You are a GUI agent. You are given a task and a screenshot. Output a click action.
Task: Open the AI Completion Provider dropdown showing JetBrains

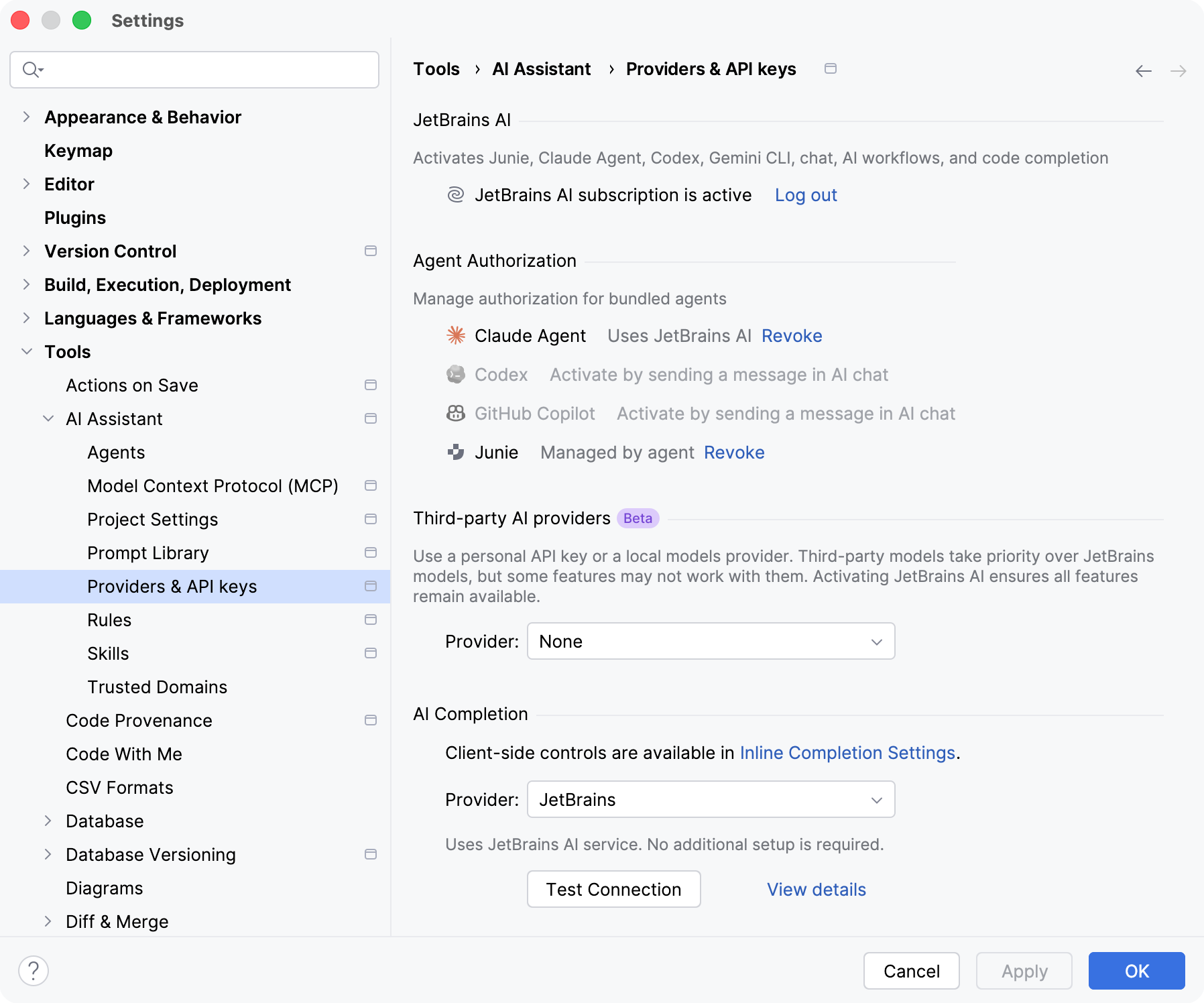[711, 799]
